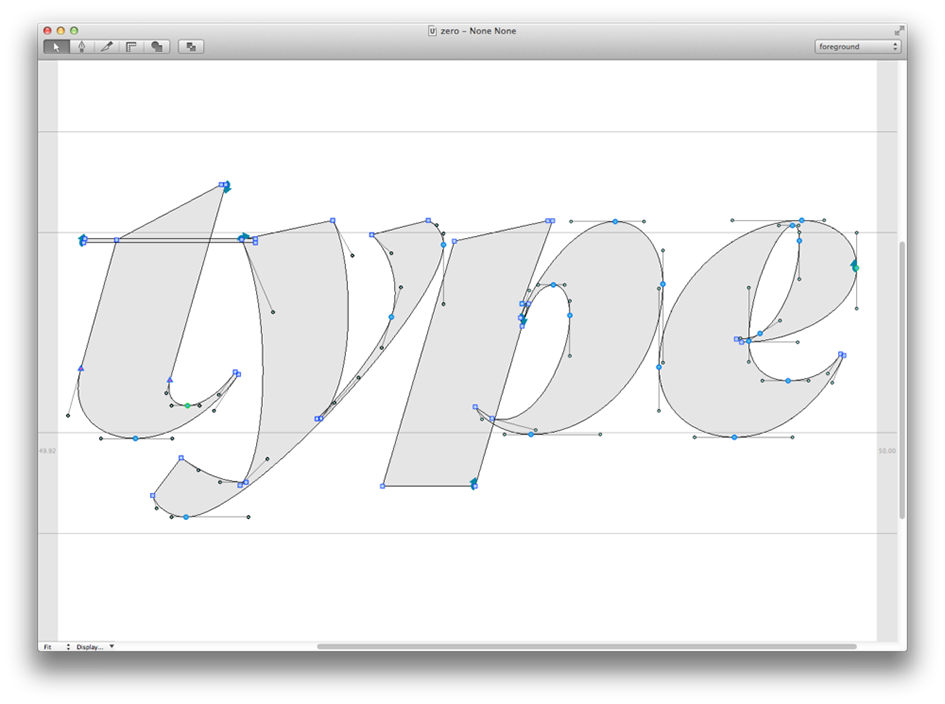The width and height of the screenshot is (945, 704).
Task: Click the left sidebearing value 49.92
Action: coord(48,451)
